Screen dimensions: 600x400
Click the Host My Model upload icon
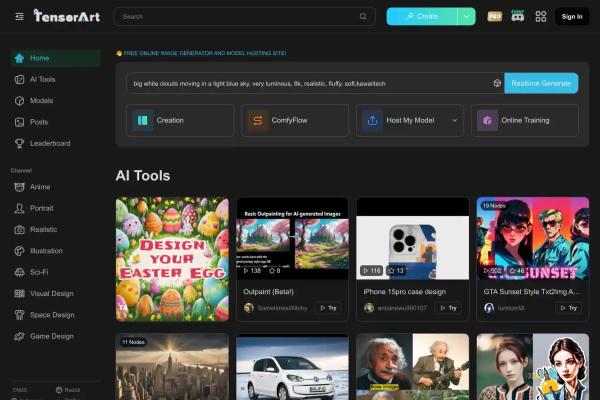point(372,120)
